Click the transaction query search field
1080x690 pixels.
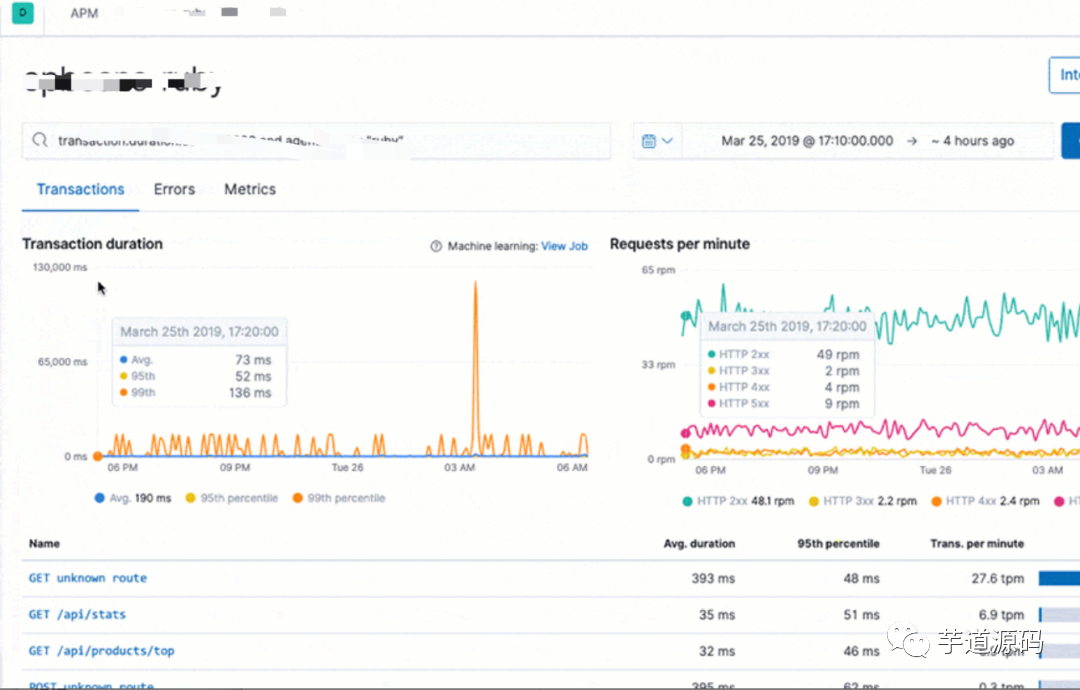316,140
